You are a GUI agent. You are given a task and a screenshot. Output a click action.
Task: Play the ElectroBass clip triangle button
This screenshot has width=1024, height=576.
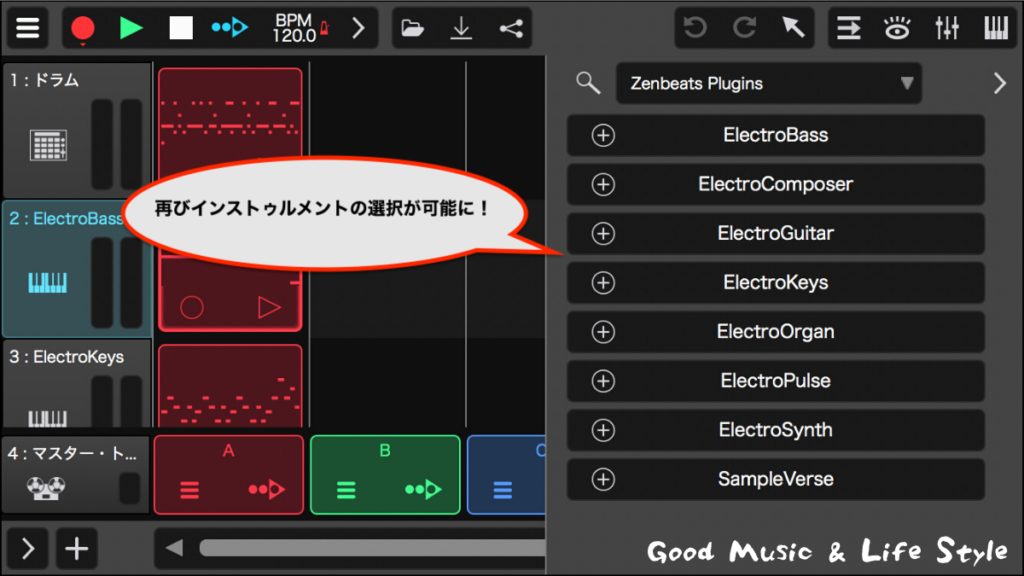(268, 307)
